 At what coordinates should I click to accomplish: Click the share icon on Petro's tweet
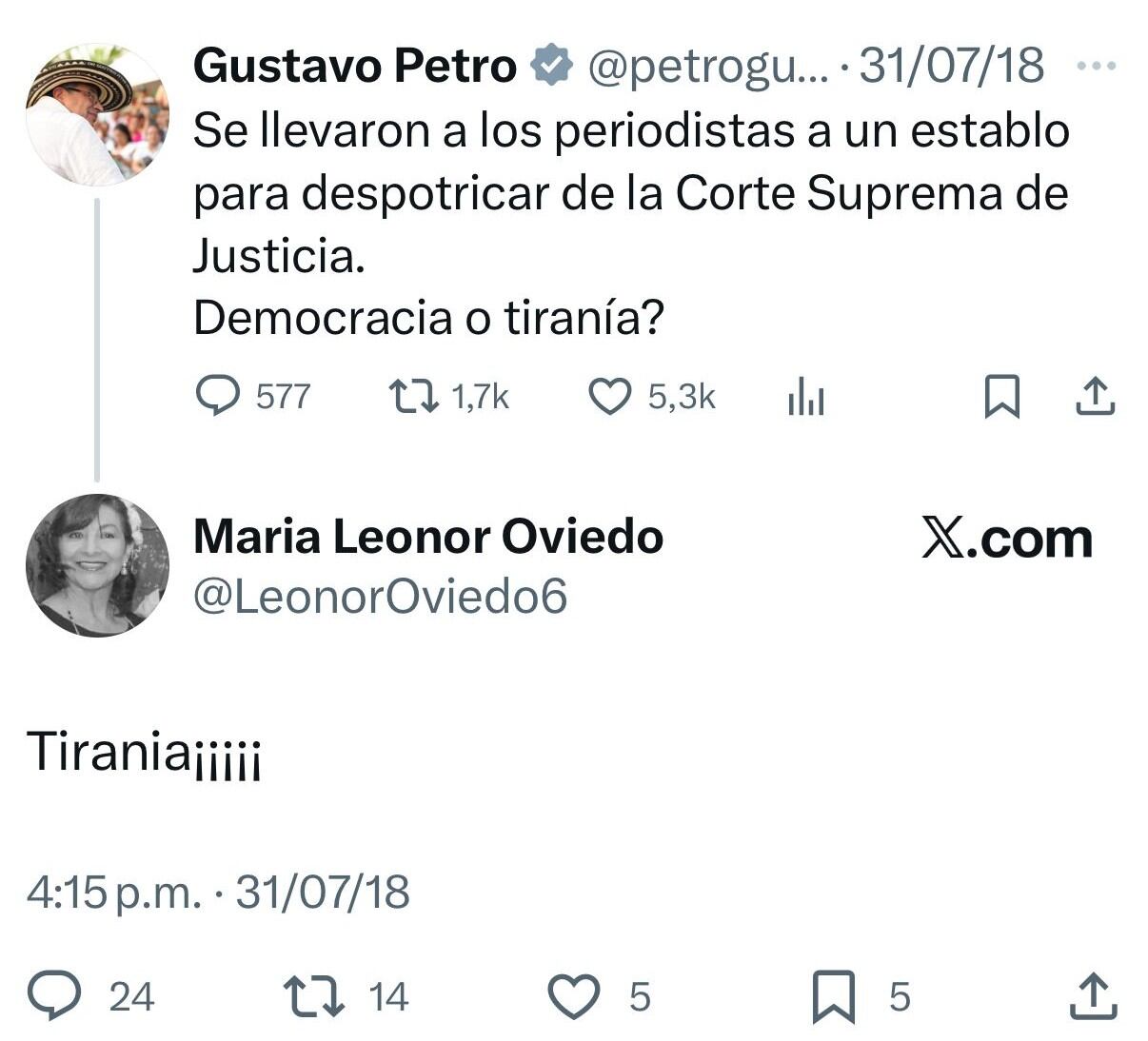pos(1097,396)
